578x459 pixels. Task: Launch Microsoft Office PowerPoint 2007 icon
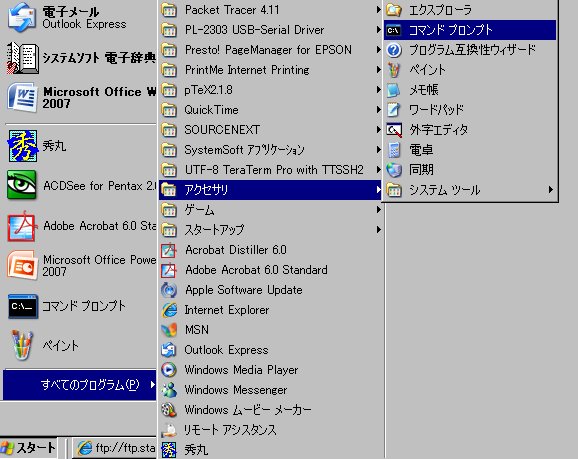tap(22, 265)
